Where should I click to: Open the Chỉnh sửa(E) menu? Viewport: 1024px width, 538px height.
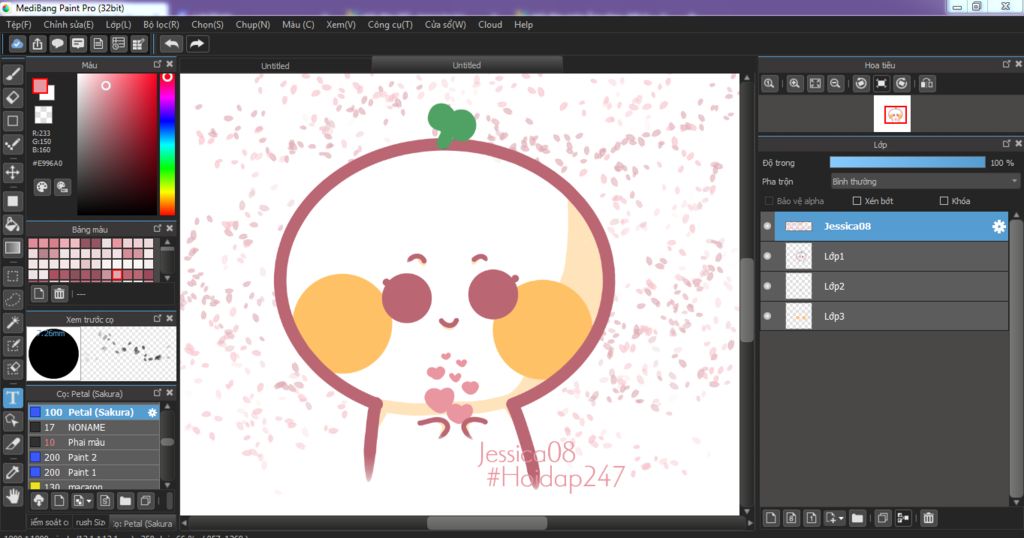click(68, 24)
